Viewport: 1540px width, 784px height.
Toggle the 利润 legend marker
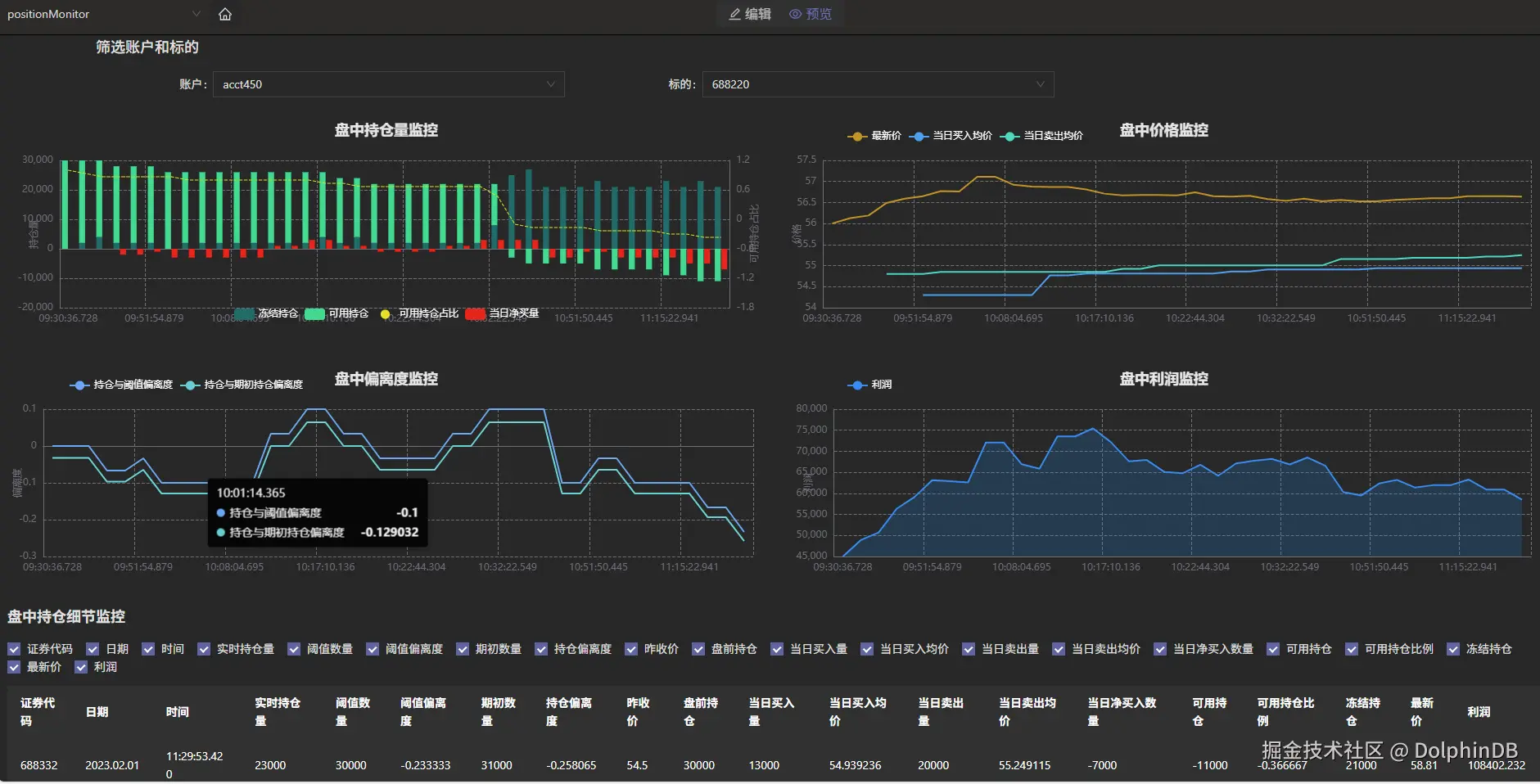click(x=857, y=385)
